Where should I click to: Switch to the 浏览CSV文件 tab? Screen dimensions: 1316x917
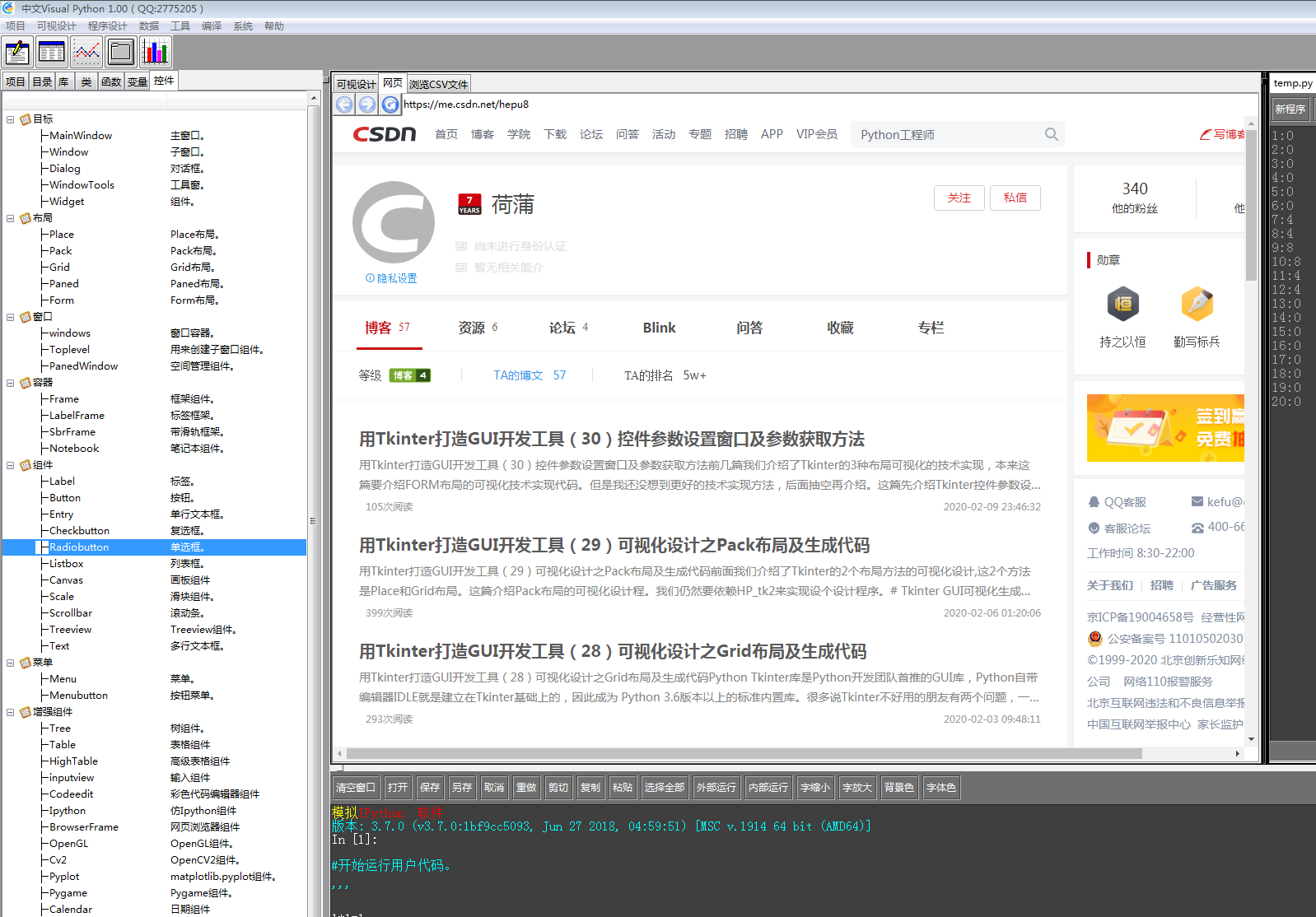pyautogui.click(x=439, y=84)
